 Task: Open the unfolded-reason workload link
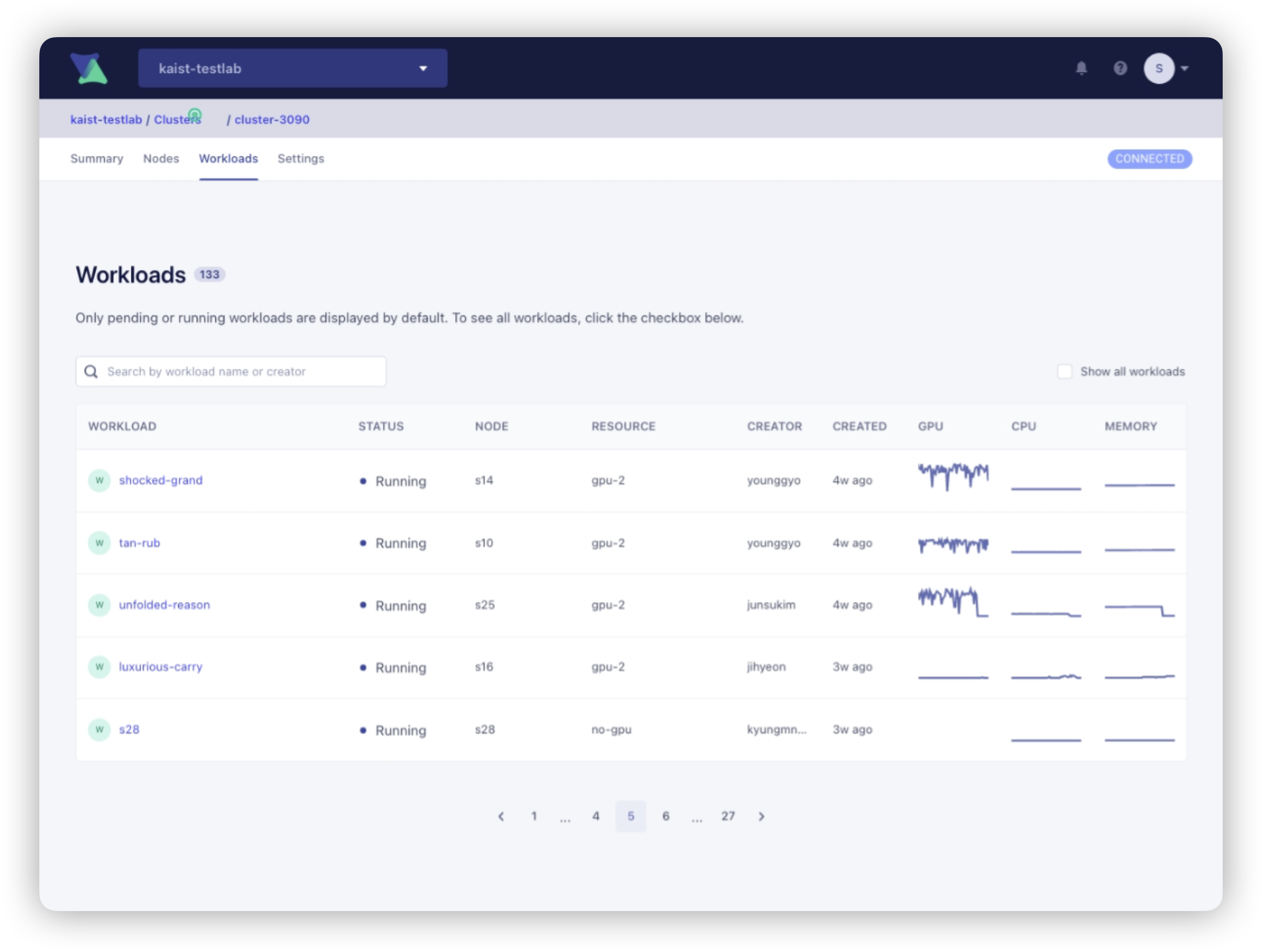coord(164,605)
